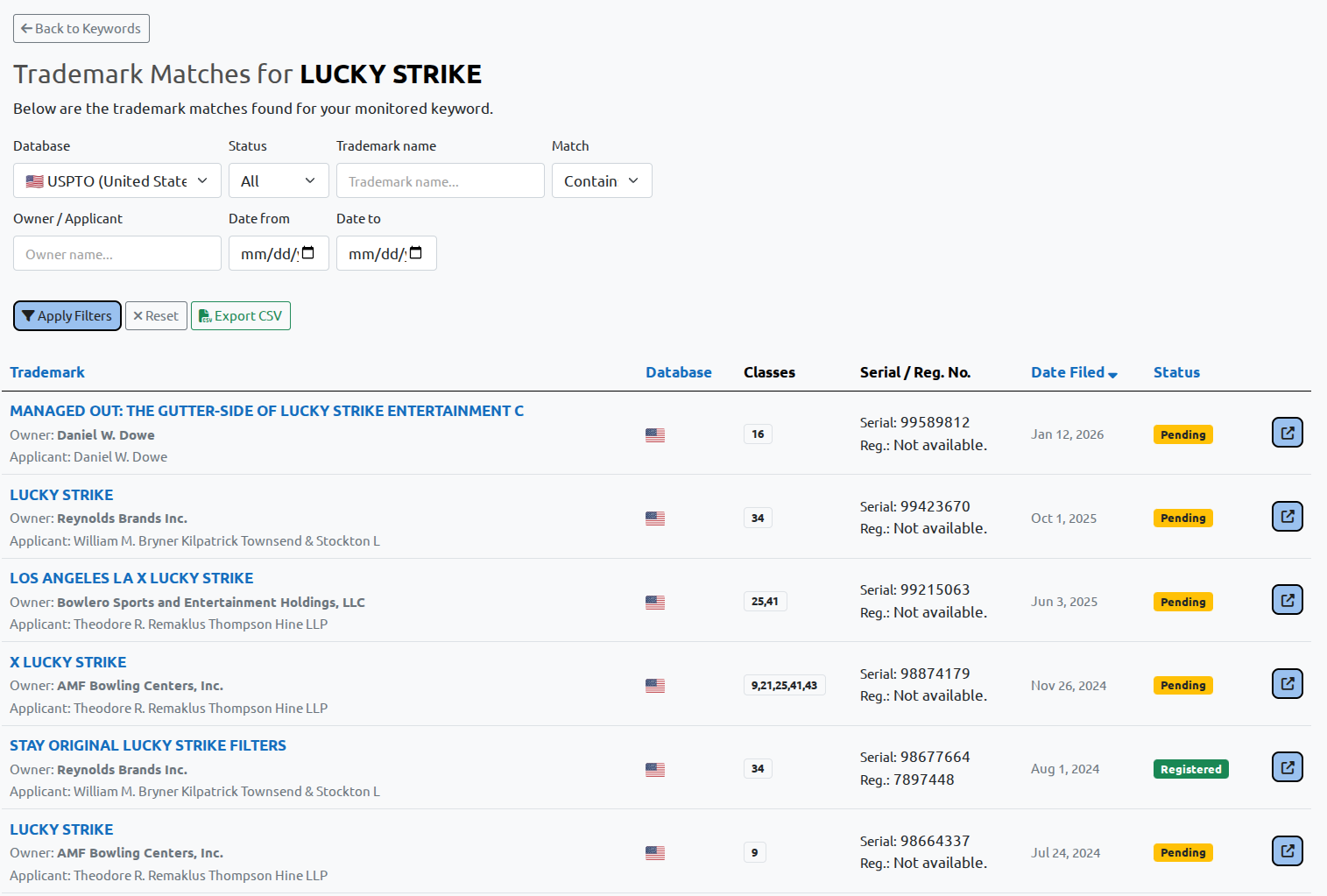This screenshot has height=896, width=1327.
Task: Open LUCKY STRIKE trademark owned by Reynolds Brands
Action: [60, 494]
